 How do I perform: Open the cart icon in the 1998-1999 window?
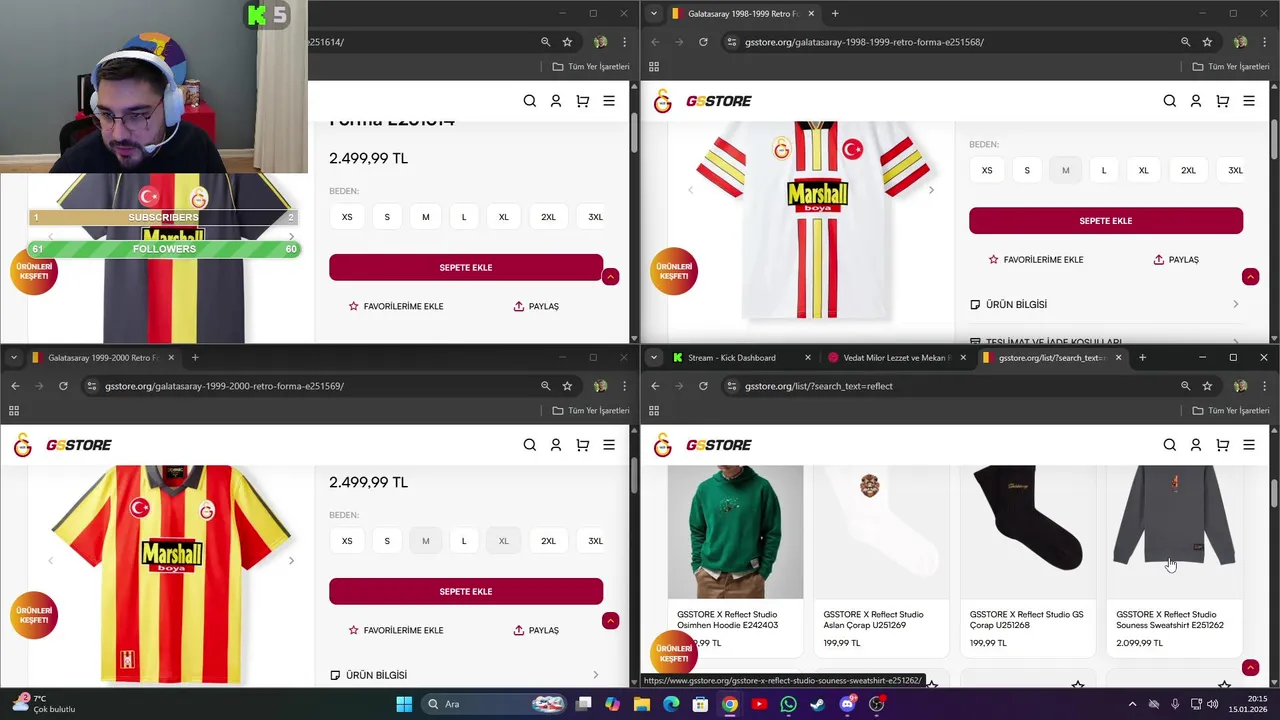pyautogui.click(x=1223, y=101)
